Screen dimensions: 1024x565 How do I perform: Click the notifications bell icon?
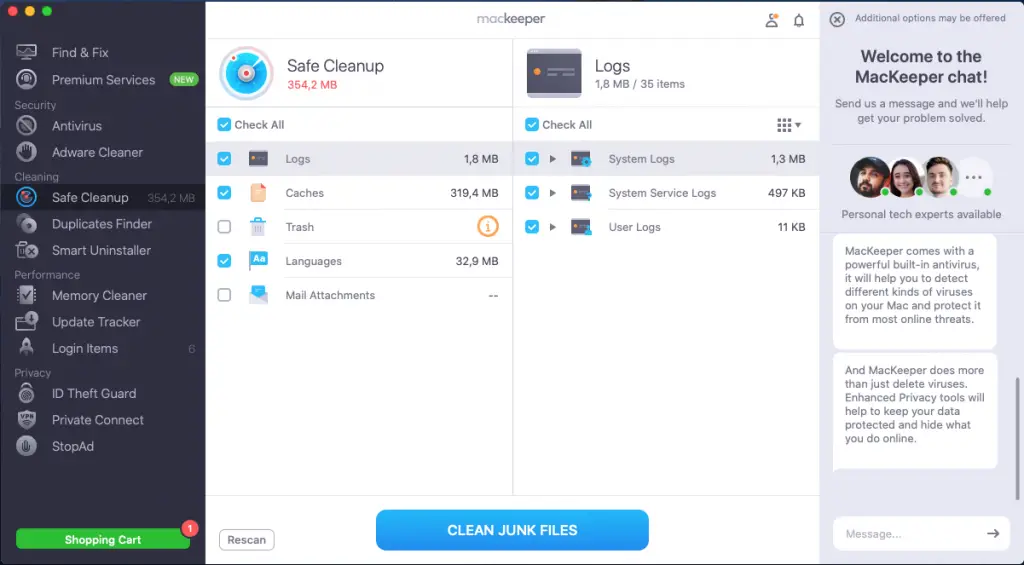tap(799, 21)
